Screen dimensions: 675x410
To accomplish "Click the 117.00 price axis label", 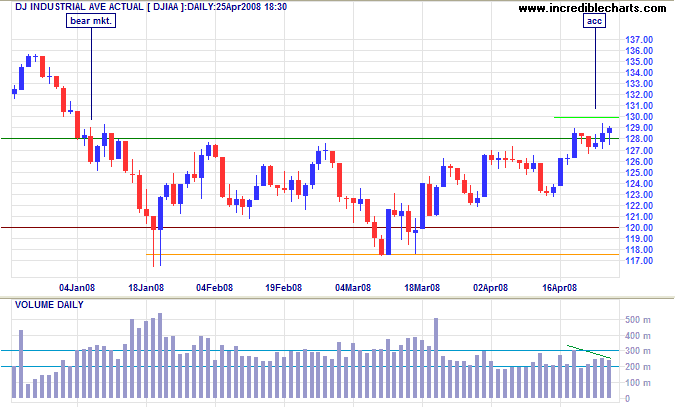I will pyautogui.click(x=639, y=261).
